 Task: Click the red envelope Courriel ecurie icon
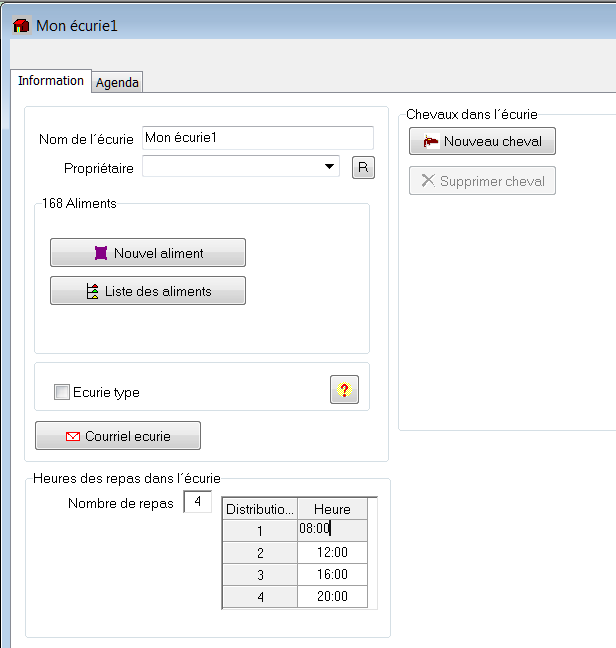(73, 436)
